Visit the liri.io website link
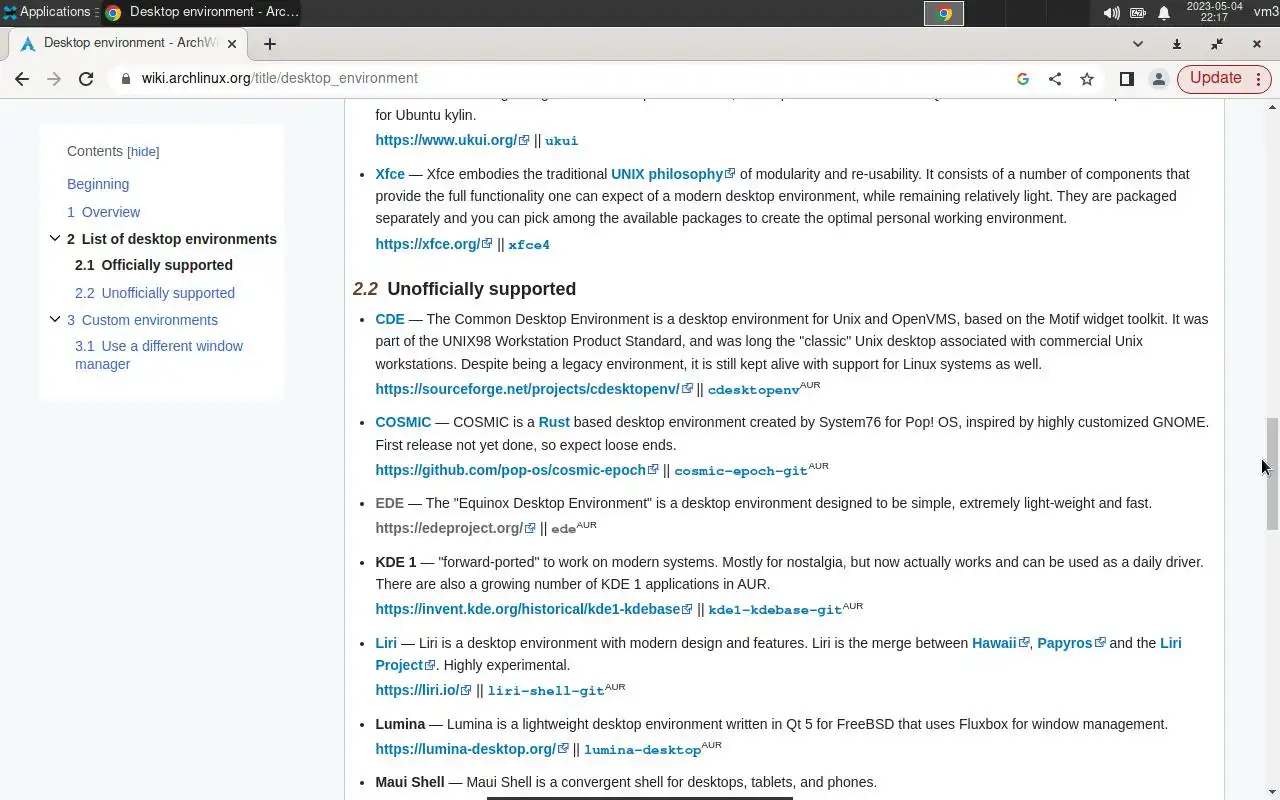 [423, 690]
